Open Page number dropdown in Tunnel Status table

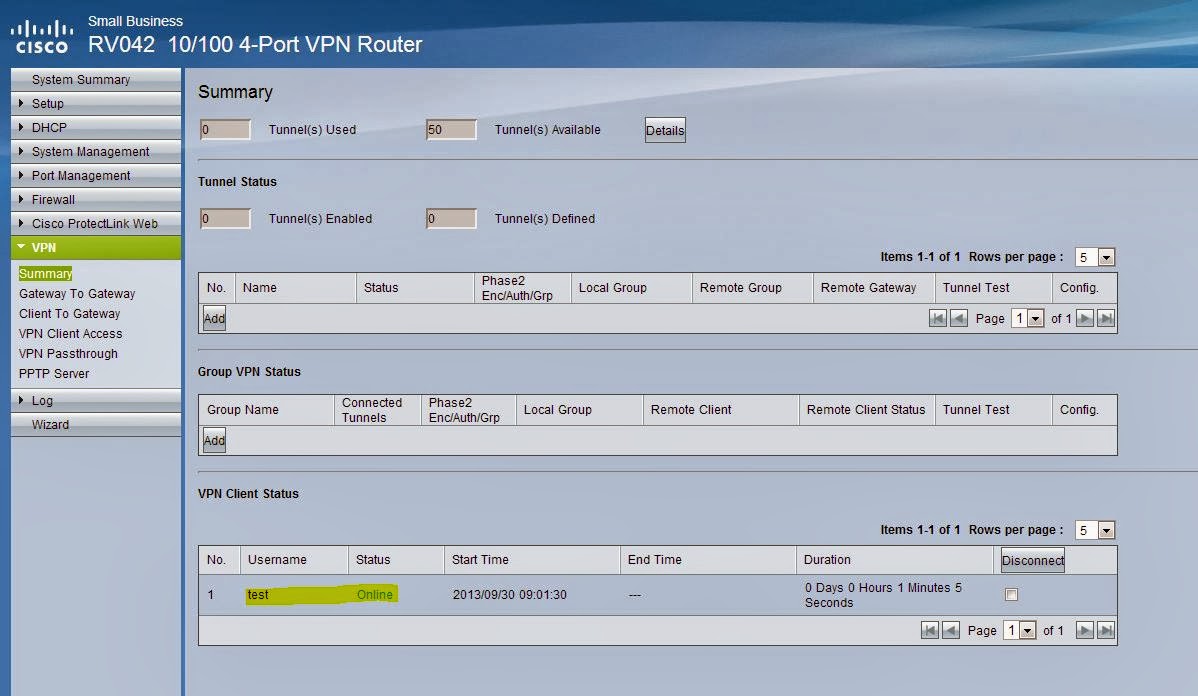click(1027, 319)
